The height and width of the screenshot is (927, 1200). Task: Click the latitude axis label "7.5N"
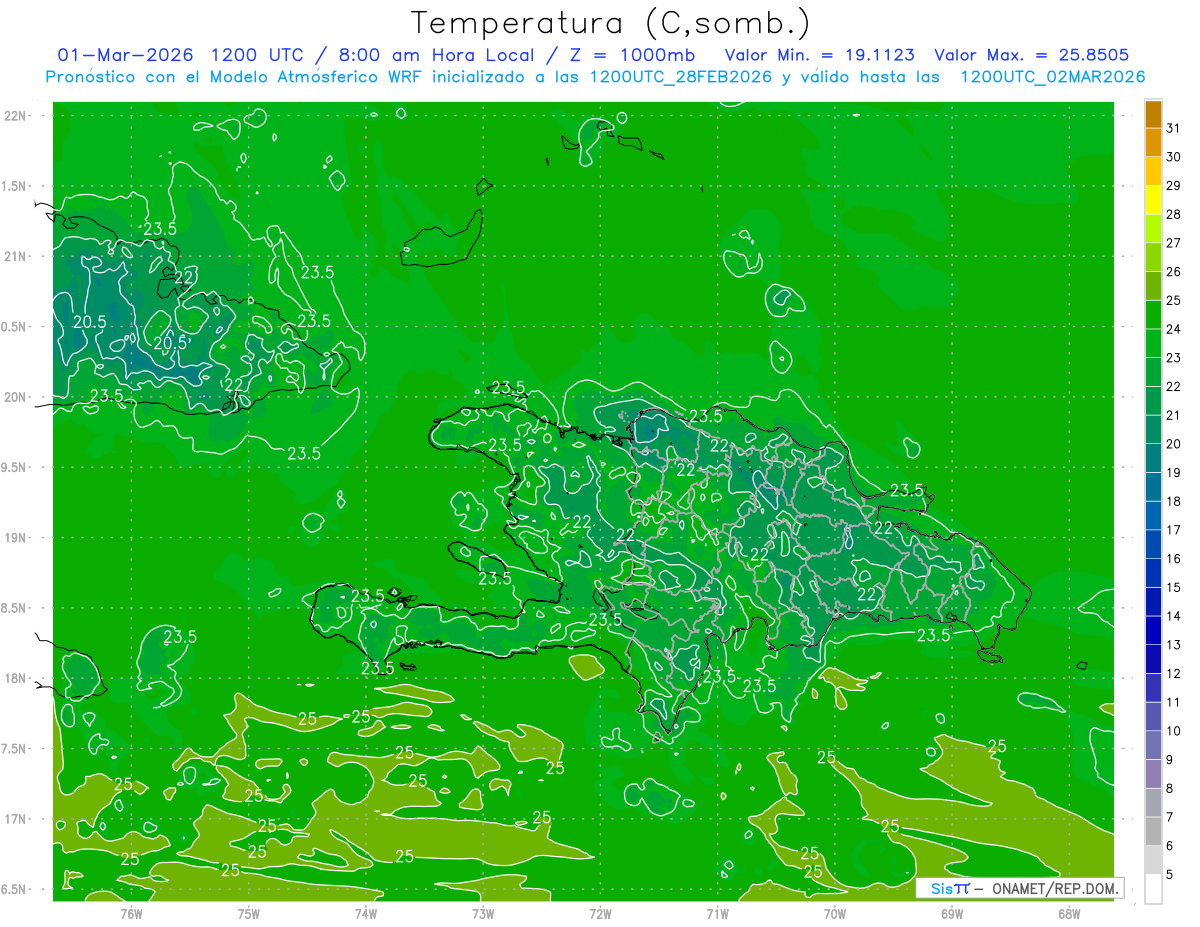click(x=15, y=749)
